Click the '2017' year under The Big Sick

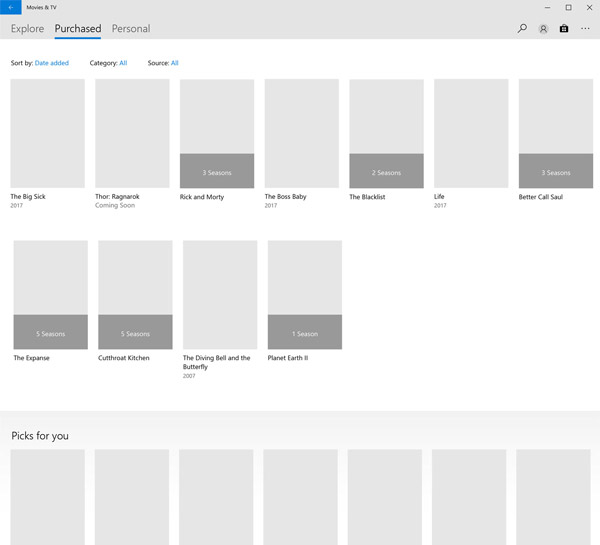coord(16,206)
